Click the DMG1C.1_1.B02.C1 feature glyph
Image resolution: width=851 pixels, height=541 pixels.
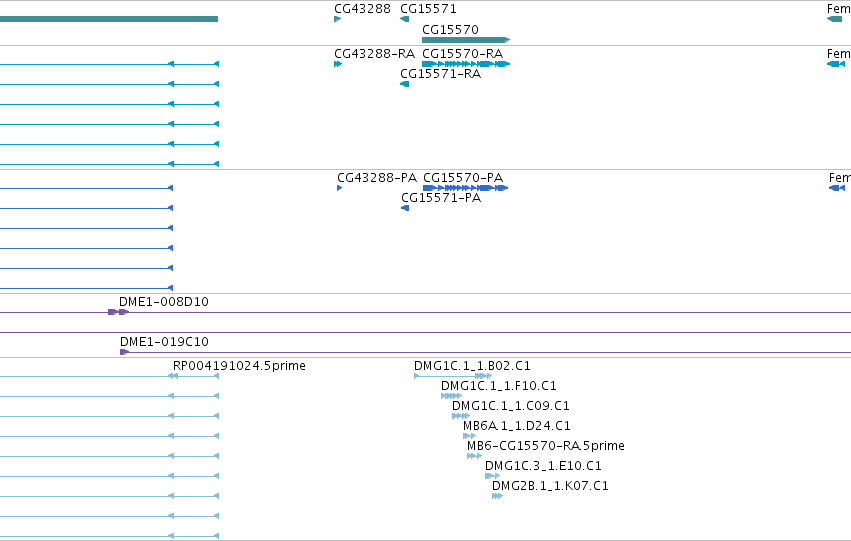point(453,376)
